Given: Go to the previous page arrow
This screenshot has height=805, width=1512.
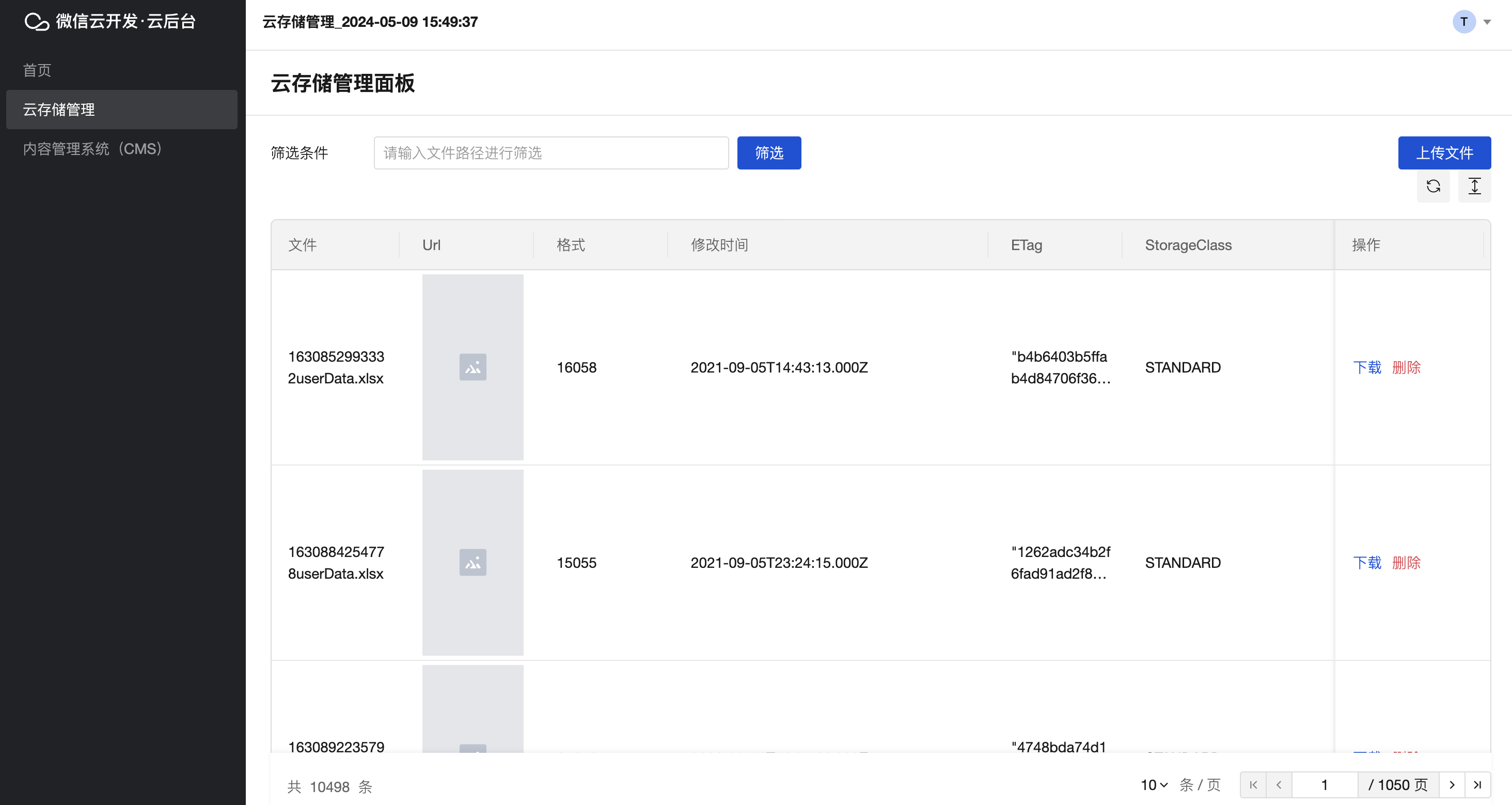Looking at the screenshot, I should (x=1279, y=784).
